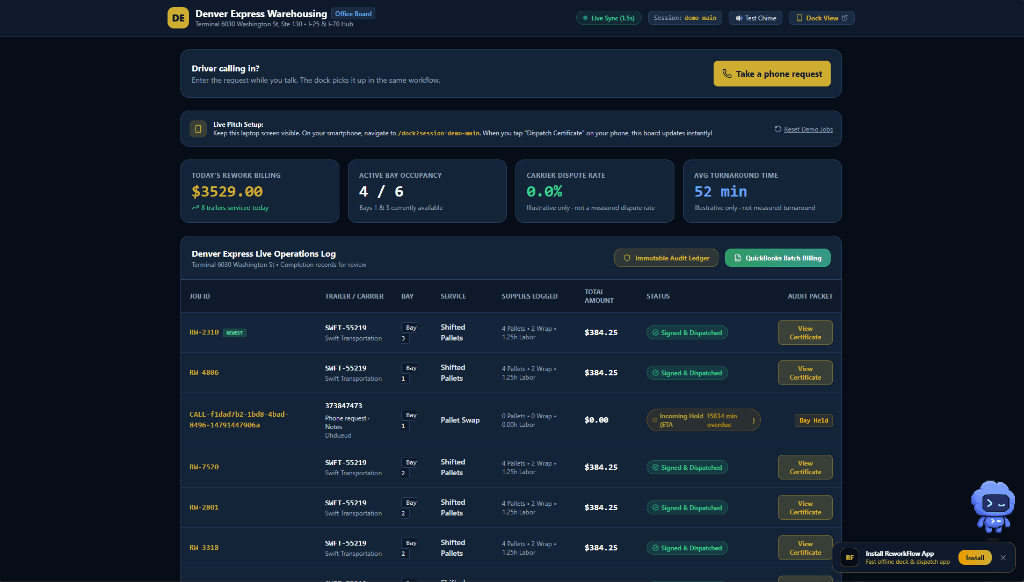This screenshot has height=582, width=1024.
Task: Take a phone request
Action: (x=772, y=74)
